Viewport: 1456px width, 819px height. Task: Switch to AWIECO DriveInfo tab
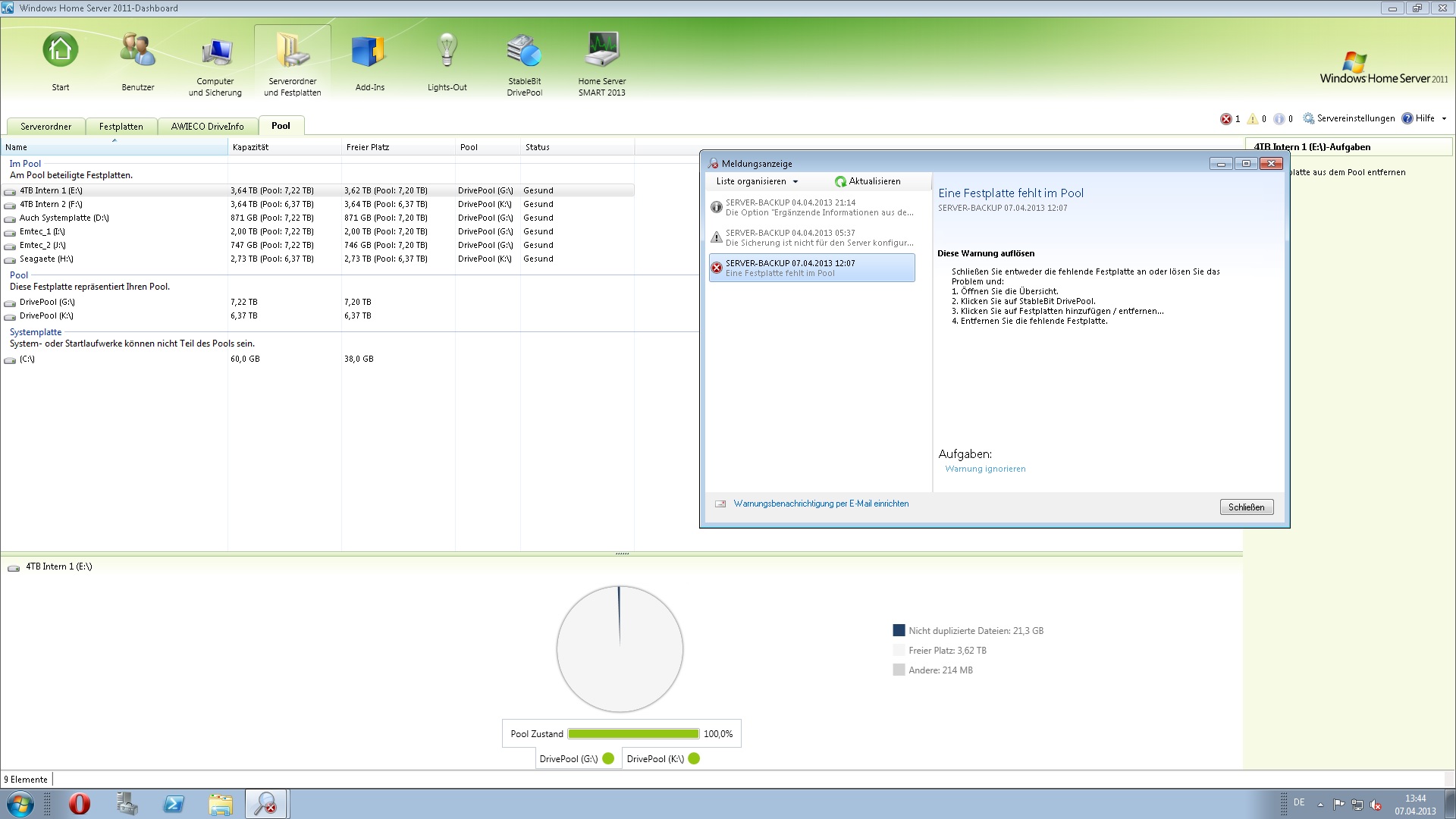point(207,127)
